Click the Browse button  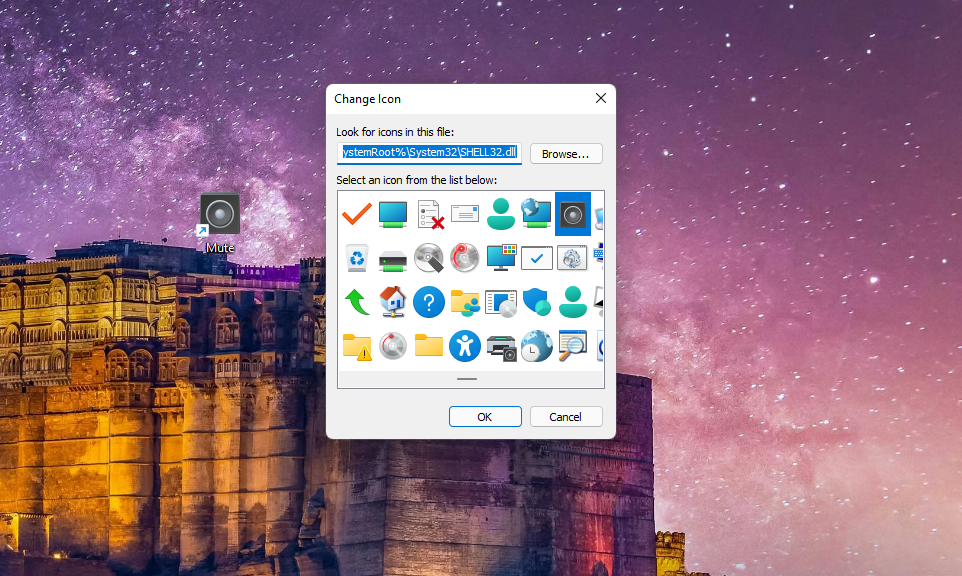pyautogui.click(x=565, y=153)
